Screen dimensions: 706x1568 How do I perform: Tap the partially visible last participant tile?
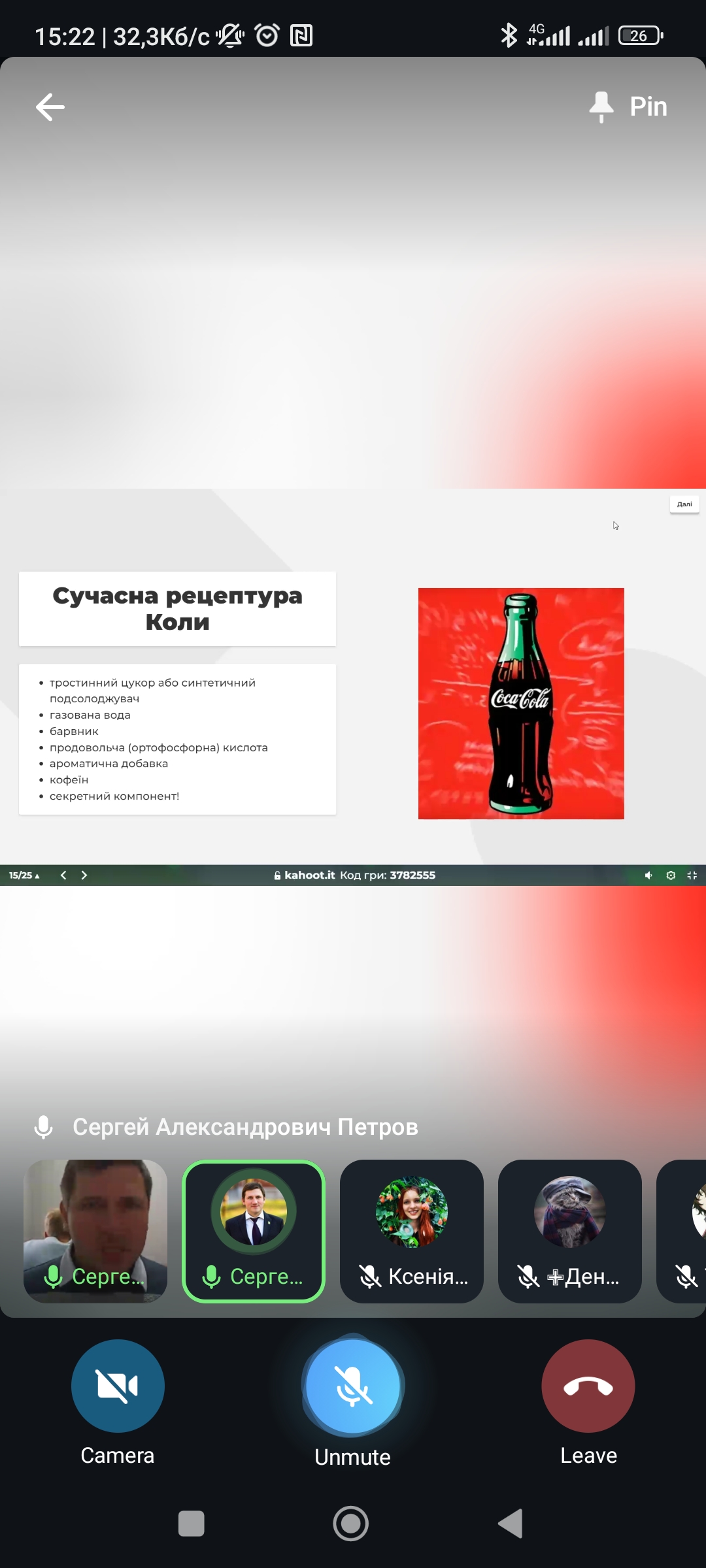[682, 1232]
